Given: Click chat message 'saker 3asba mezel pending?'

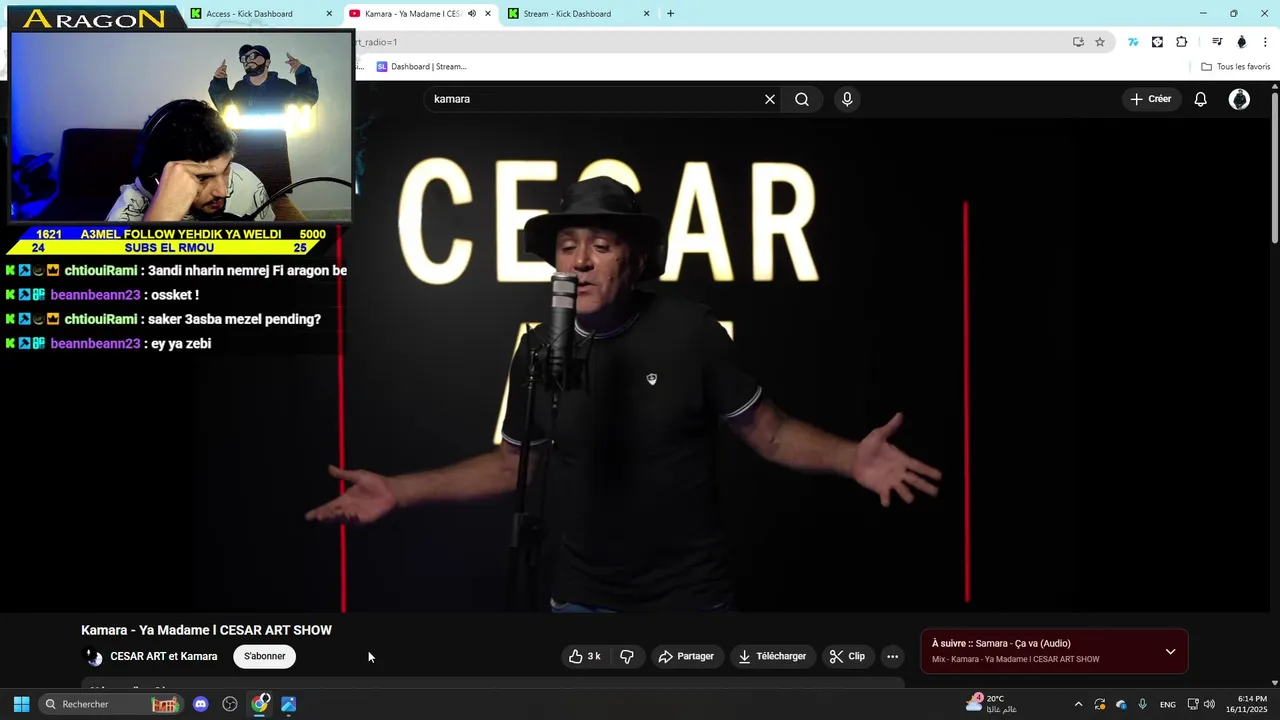Looking at the screenshot, I should tap(234, 319).
